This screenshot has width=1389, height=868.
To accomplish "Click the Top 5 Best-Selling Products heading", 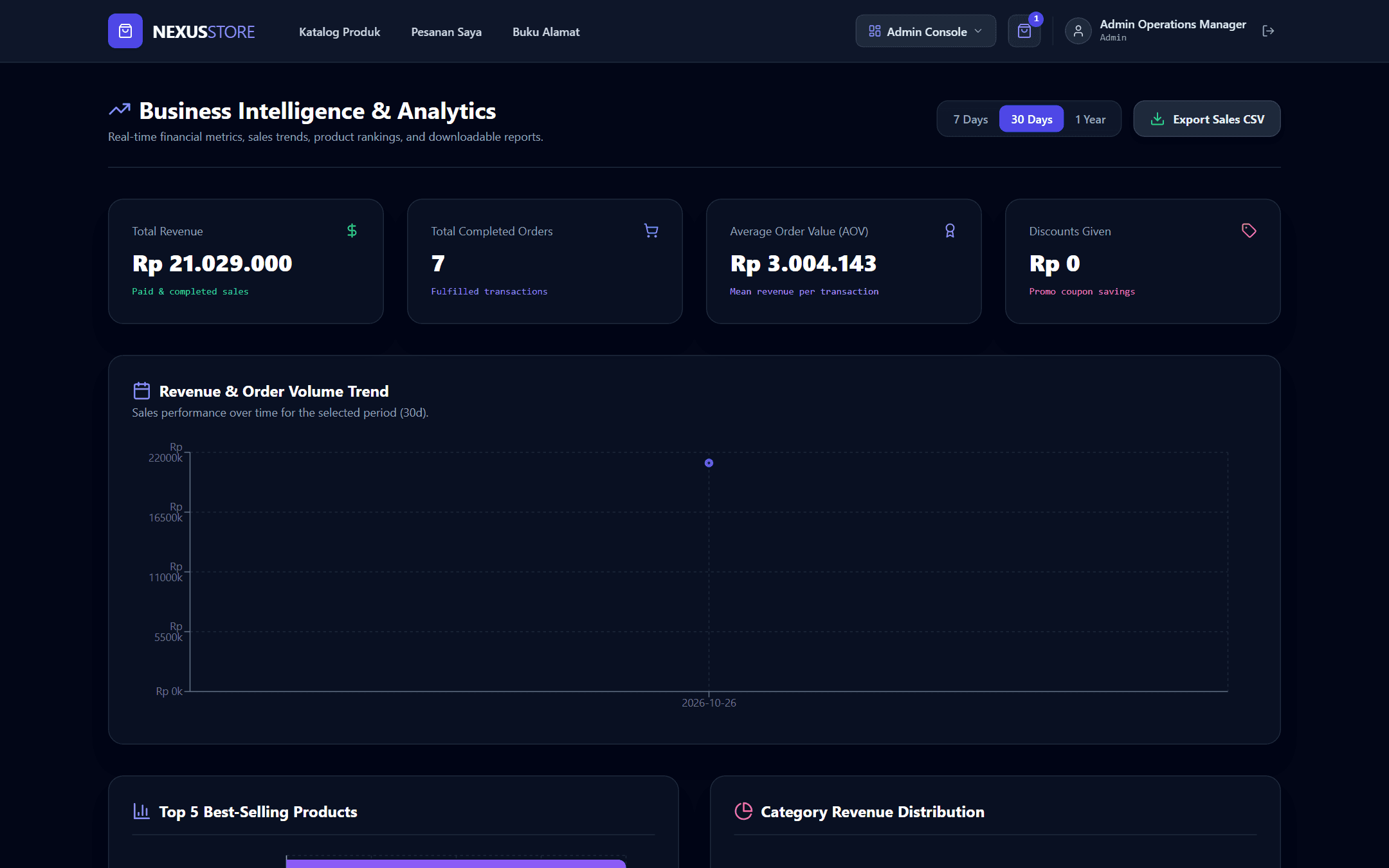I will (x=258, y=811).
